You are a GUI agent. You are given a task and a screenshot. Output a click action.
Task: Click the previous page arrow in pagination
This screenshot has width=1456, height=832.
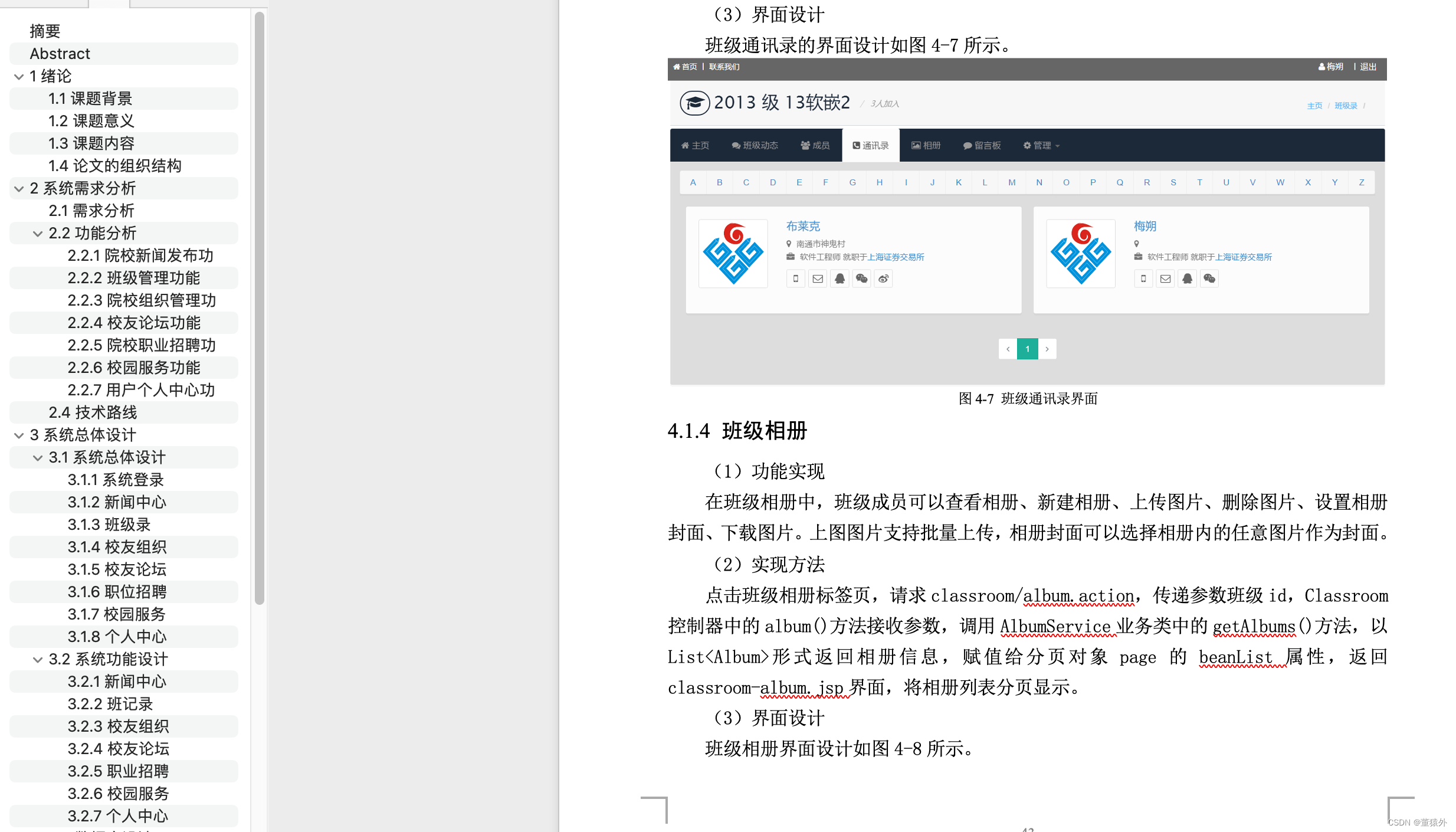1008,349
